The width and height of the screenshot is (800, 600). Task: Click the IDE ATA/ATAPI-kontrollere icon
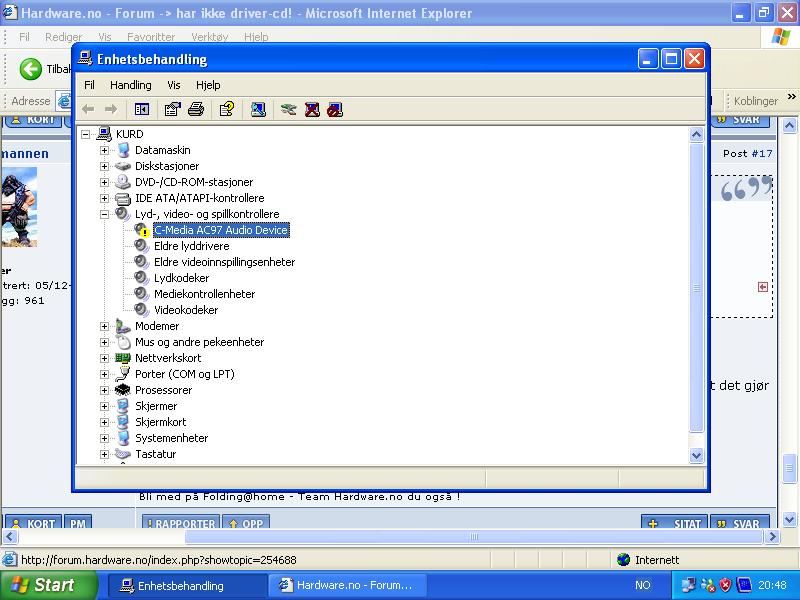(122, 198)
